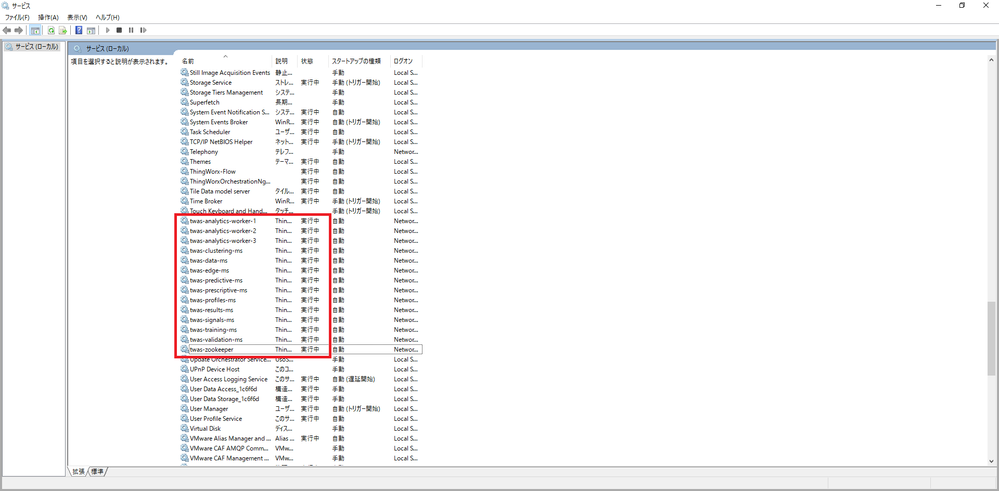Select the Virtual Disk service icon
This screenshot has height=491, width=999.
pyautogui.click(x=185, y=429)
